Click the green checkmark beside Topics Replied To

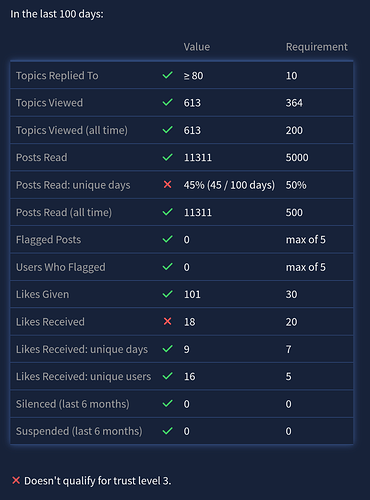167,75
